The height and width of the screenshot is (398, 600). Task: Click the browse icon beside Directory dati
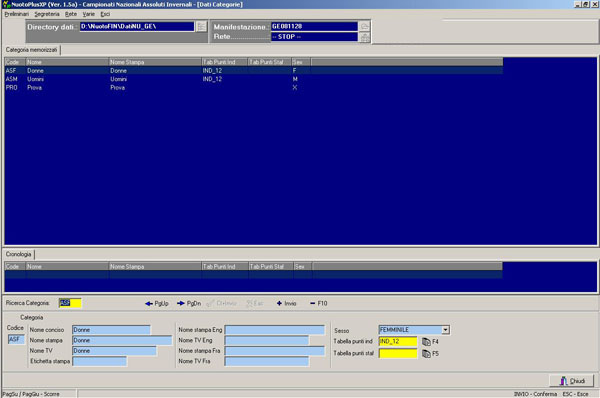201,26
